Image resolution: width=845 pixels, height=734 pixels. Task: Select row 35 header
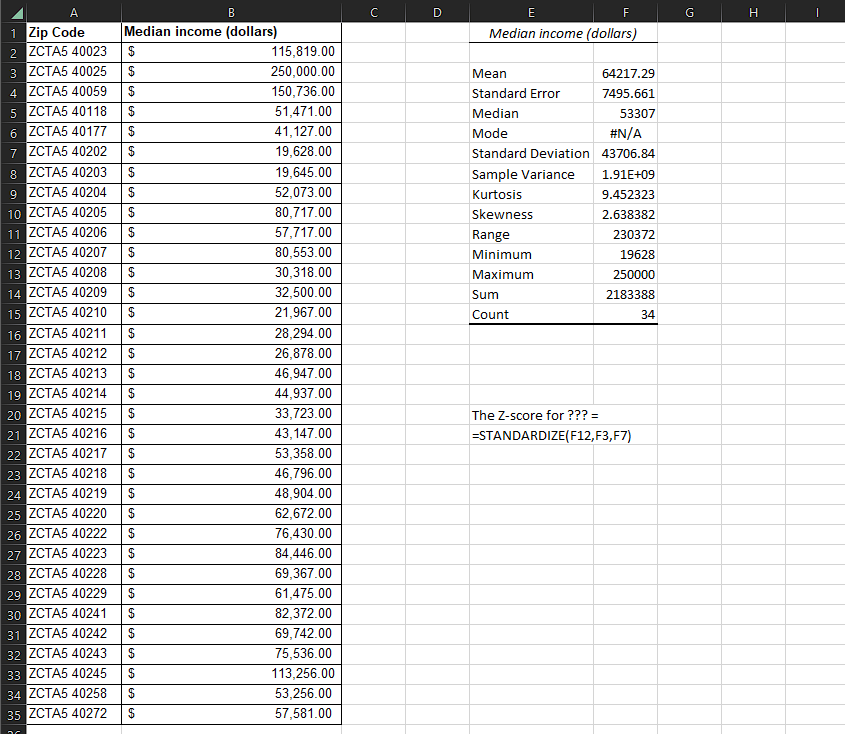click(x=13, y=715)
